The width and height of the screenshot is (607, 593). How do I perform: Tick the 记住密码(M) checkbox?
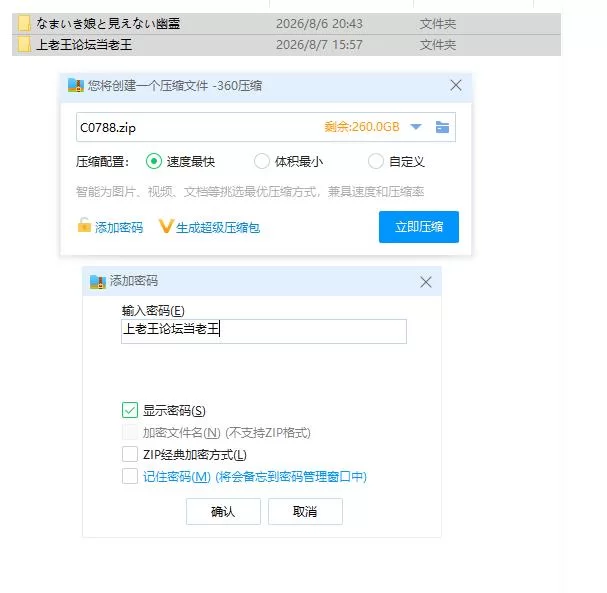130,476
